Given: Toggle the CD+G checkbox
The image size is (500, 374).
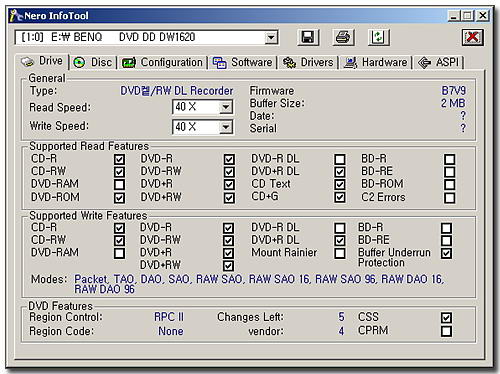Looking at the screenshot, I should (340, 197).
